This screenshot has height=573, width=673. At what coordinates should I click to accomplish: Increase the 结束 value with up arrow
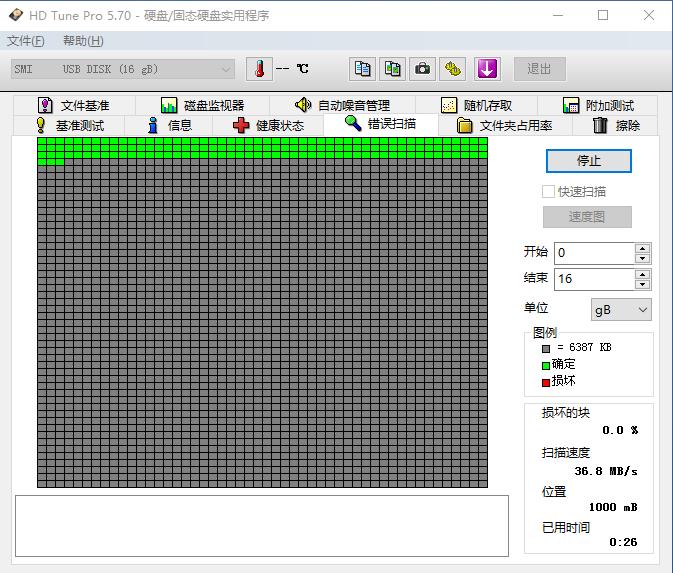pos(642,275)
